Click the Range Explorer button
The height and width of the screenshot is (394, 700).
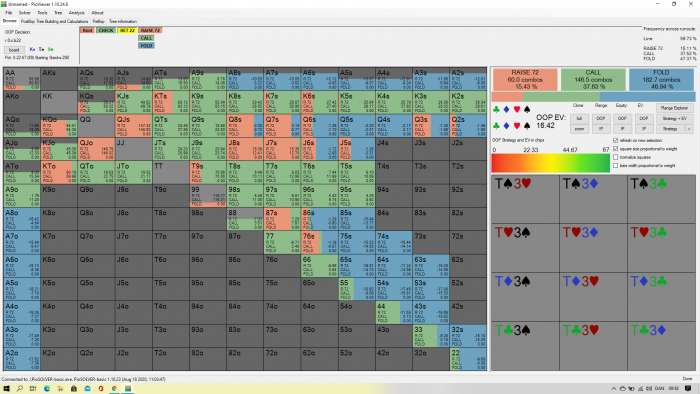click(x=675, y=108)
